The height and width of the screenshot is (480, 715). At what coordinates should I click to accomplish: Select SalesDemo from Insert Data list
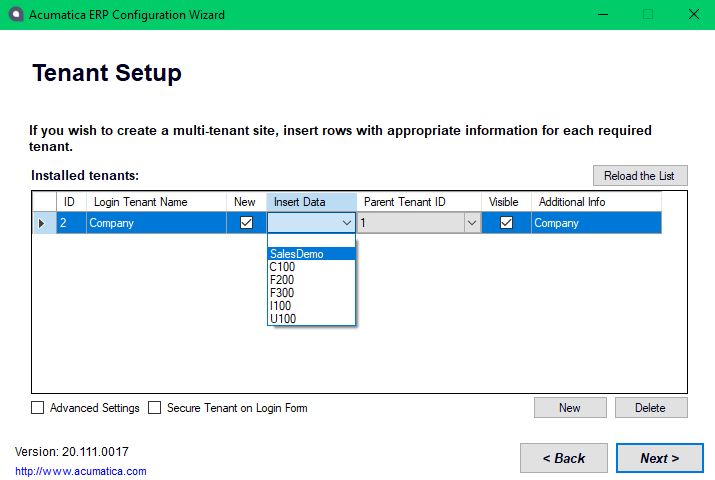point(311,254)
